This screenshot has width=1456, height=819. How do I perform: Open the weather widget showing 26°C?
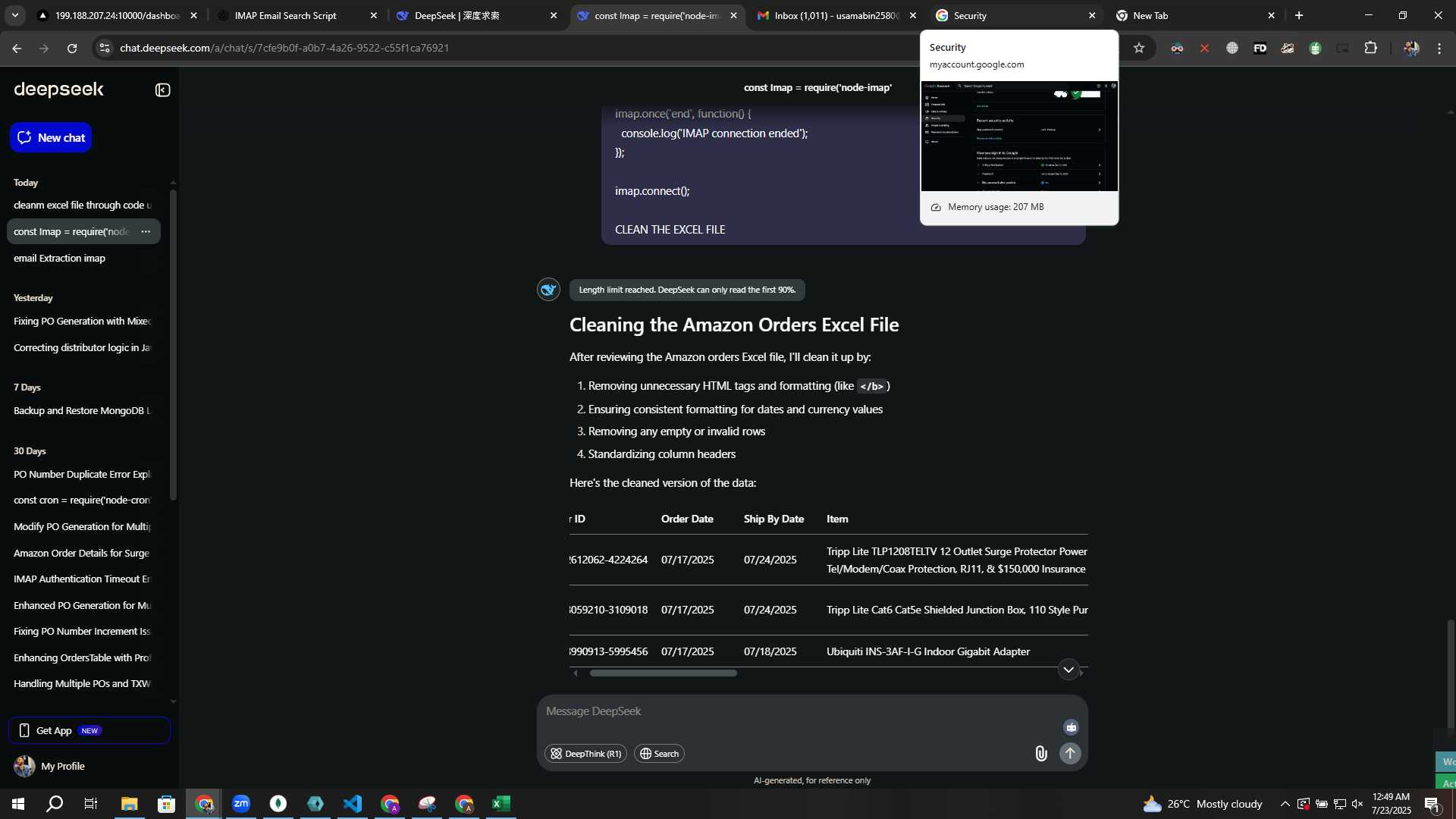(1203, 804)
